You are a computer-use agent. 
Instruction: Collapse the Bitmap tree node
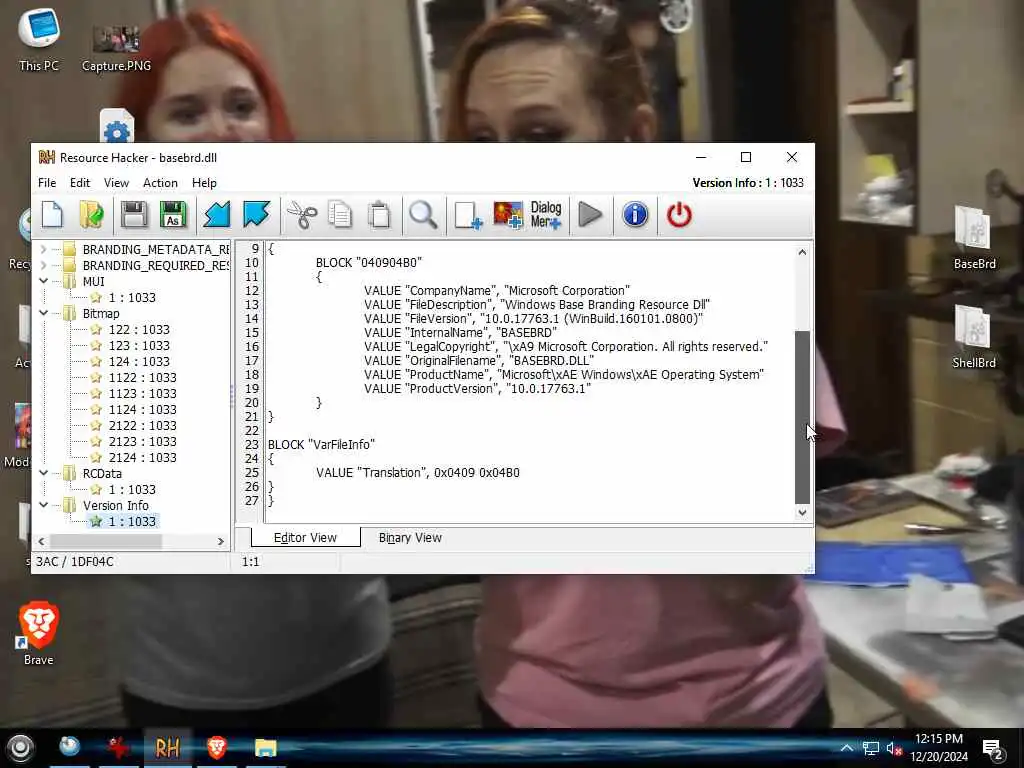pos(43,313)
